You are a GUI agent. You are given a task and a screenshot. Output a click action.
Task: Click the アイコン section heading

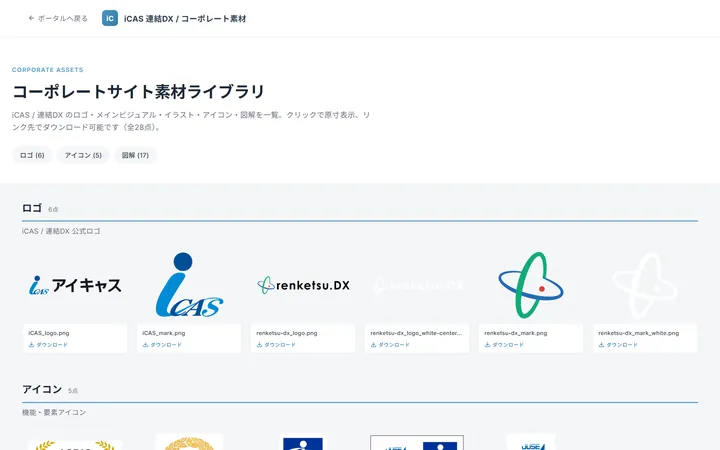pos(42,389)
